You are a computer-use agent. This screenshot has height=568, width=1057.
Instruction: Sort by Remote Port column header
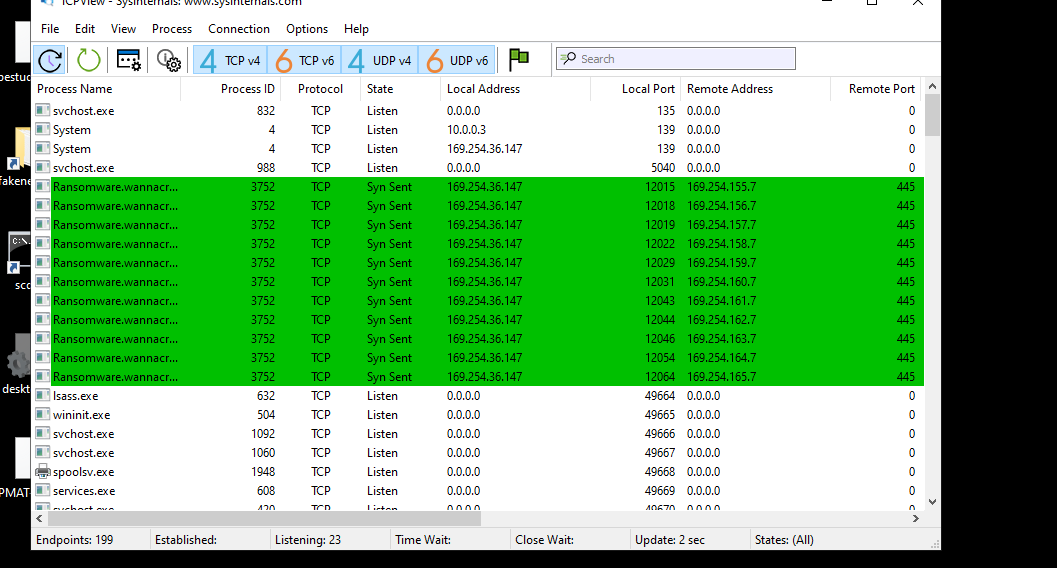tap(877, 89)
